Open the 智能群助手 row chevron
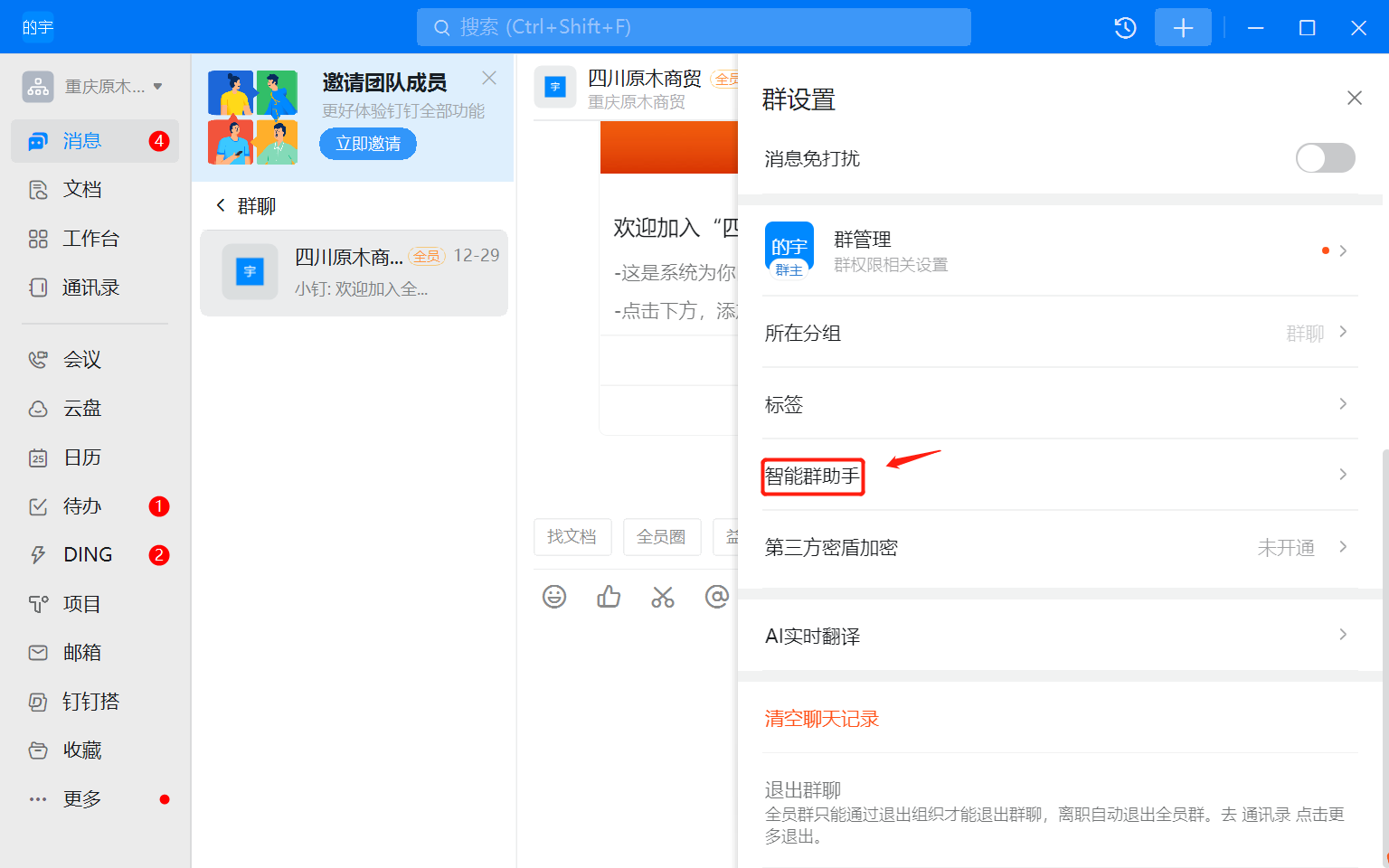Screen dimensions: 1389x868 tap(1343, 475)
